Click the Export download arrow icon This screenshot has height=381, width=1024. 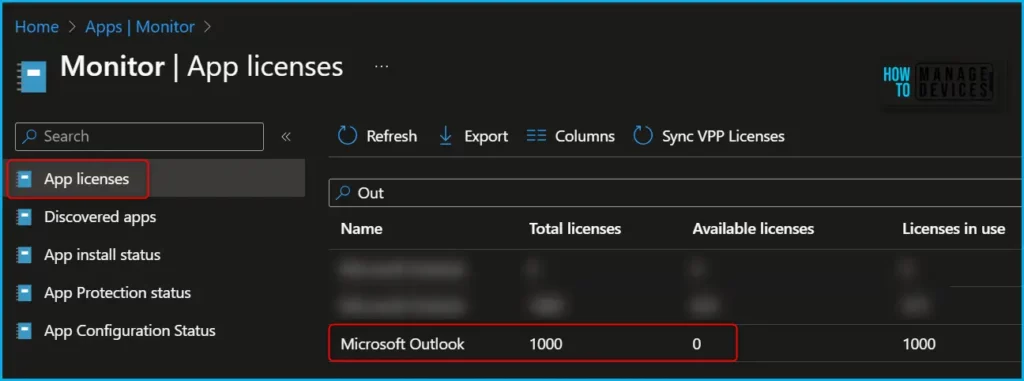[x=446, y=136]
